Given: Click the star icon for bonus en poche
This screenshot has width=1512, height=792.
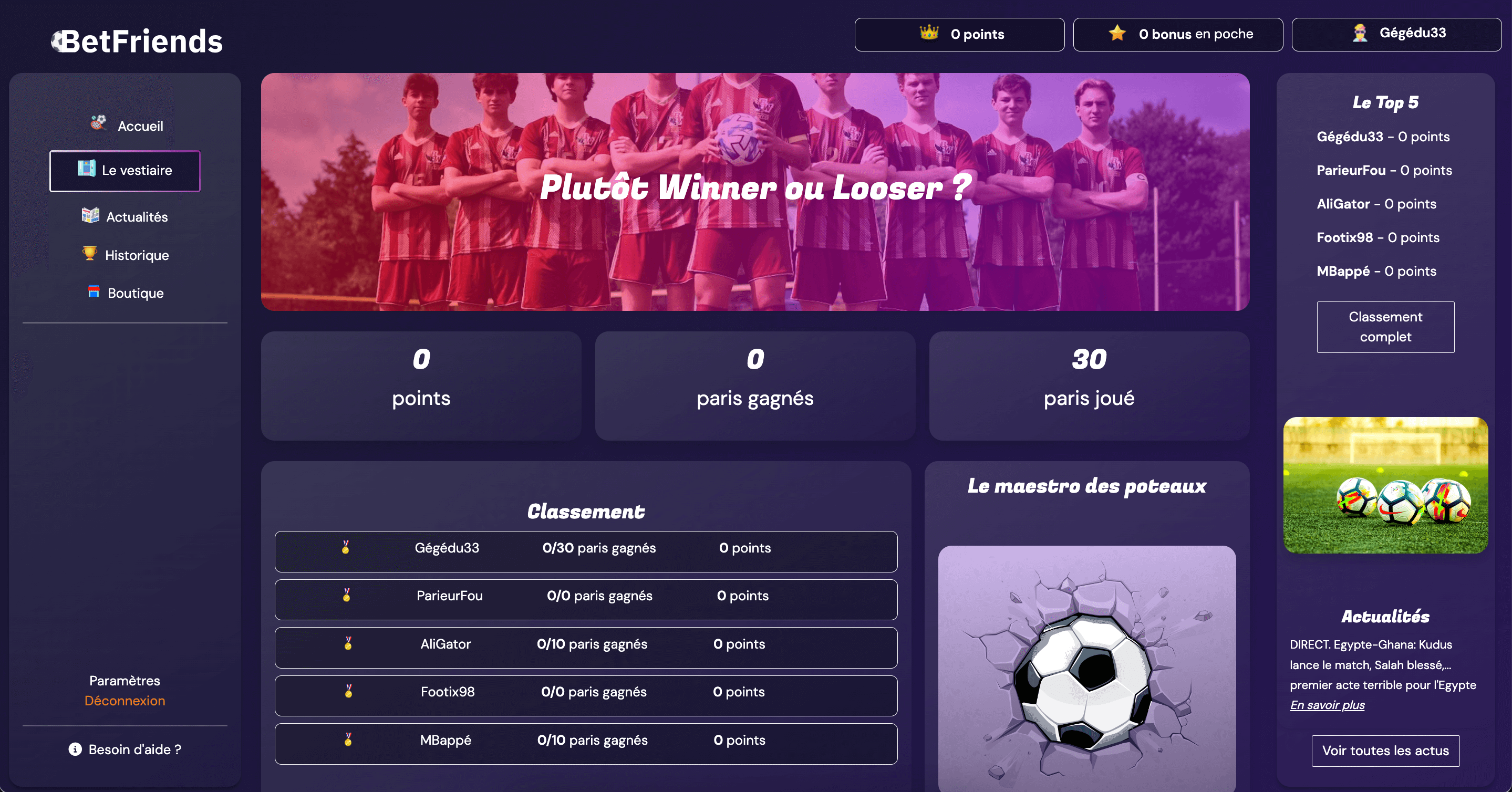Looking at the screenshot, I should point(1117,33).
